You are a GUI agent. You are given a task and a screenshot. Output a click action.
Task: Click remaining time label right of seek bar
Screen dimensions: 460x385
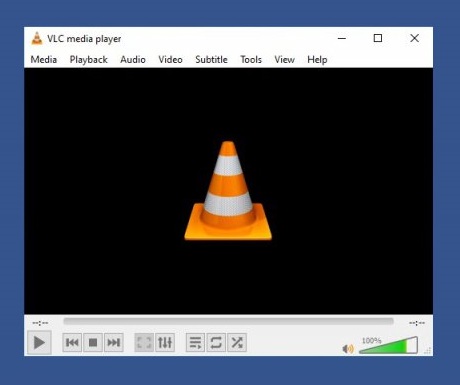pos(417,323)
